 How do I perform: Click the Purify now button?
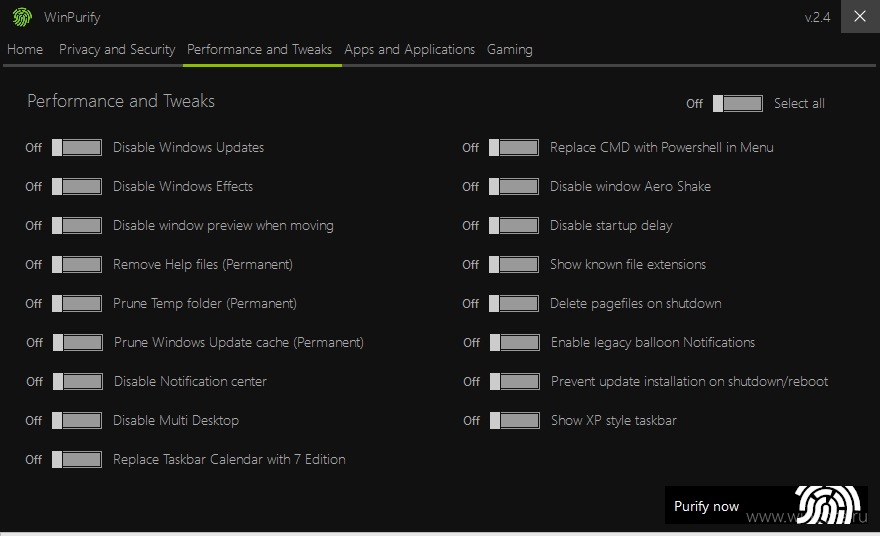[x=766, y=505]
